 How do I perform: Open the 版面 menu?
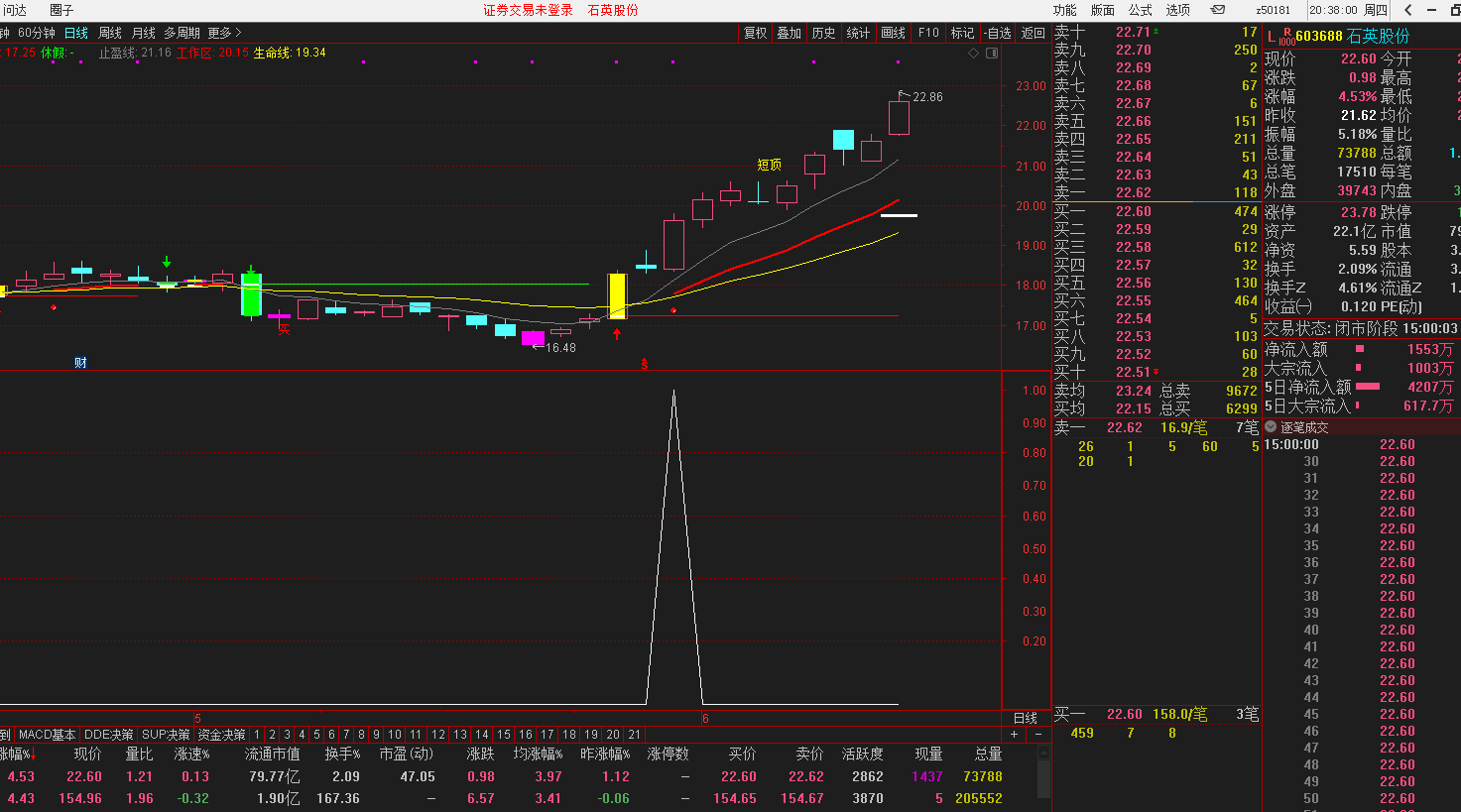click(x=1102, y=10)
